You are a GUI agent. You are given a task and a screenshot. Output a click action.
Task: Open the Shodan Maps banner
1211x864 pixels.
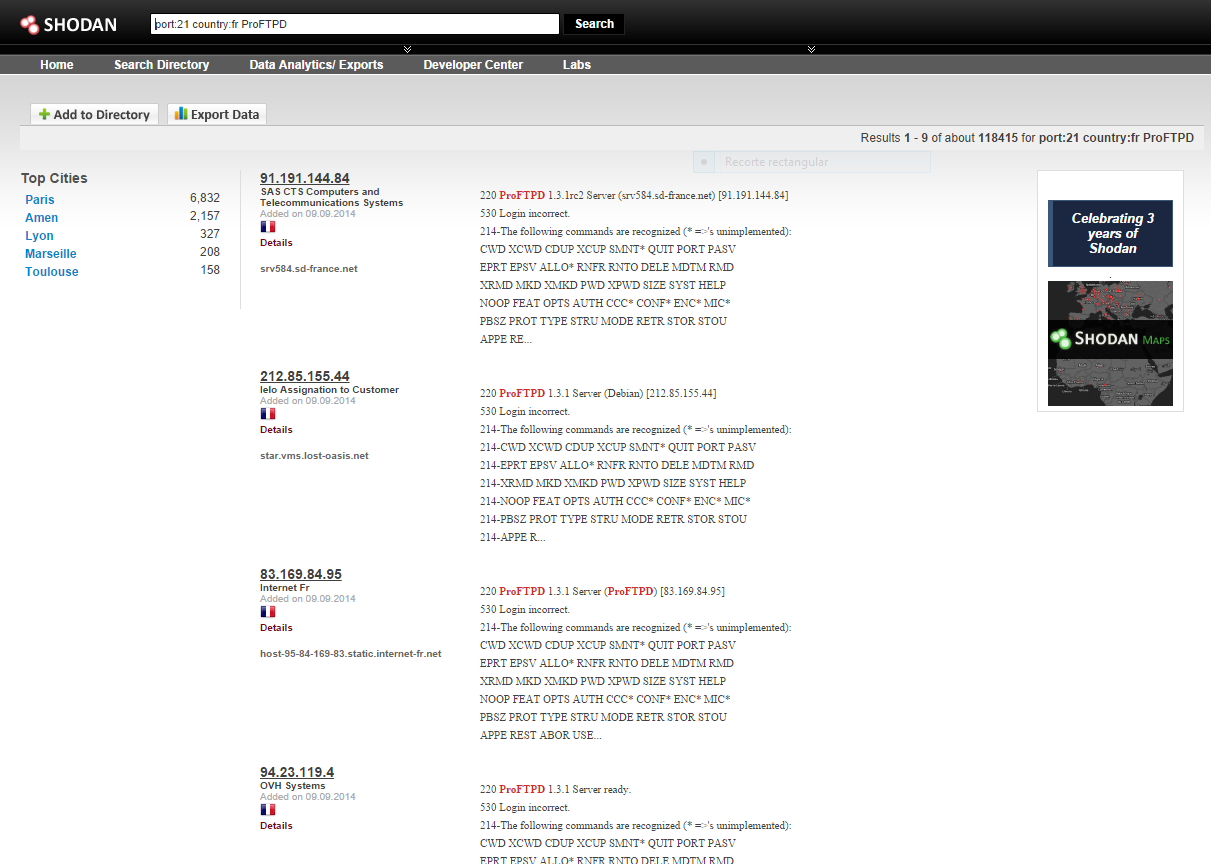click(x=1110, y=343)
